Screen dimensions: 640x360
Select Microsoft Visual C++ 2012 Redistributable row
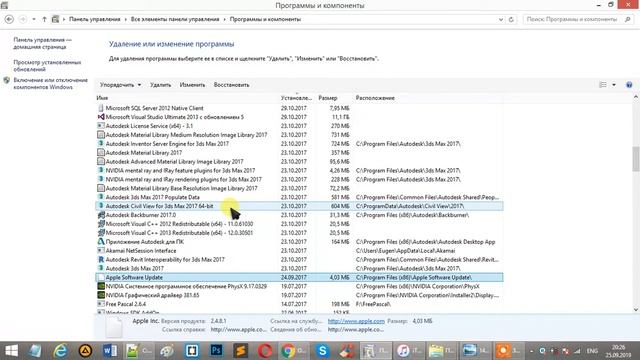[299, 224]
